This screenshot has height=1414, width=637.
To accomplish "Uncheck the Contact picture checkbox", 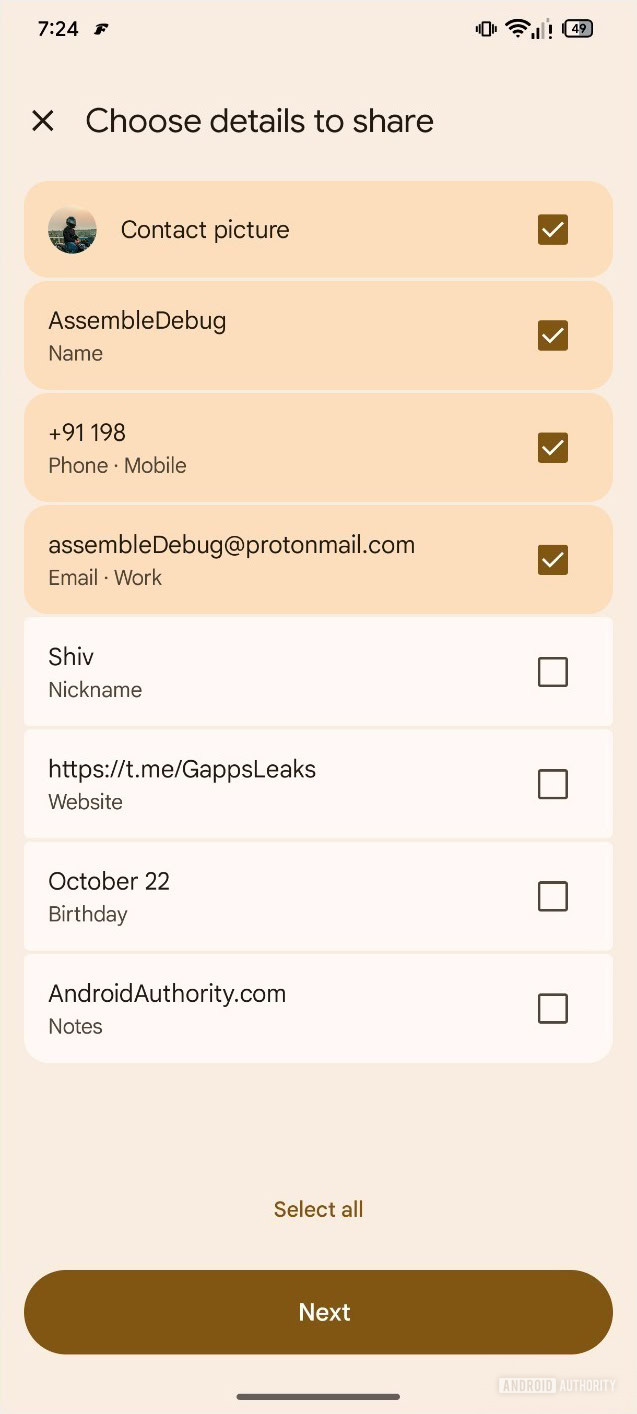I will [552, 229].
